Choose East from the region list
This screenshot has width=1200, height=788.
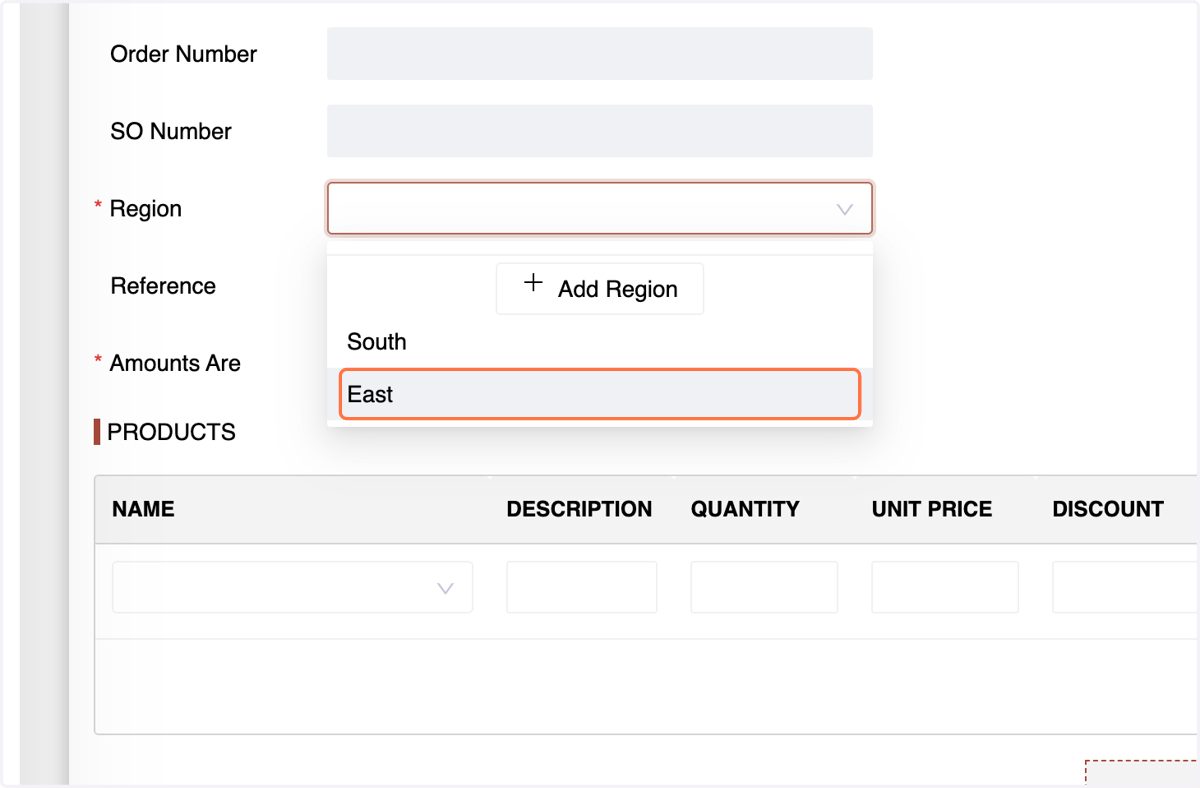(x=599, y=394)
